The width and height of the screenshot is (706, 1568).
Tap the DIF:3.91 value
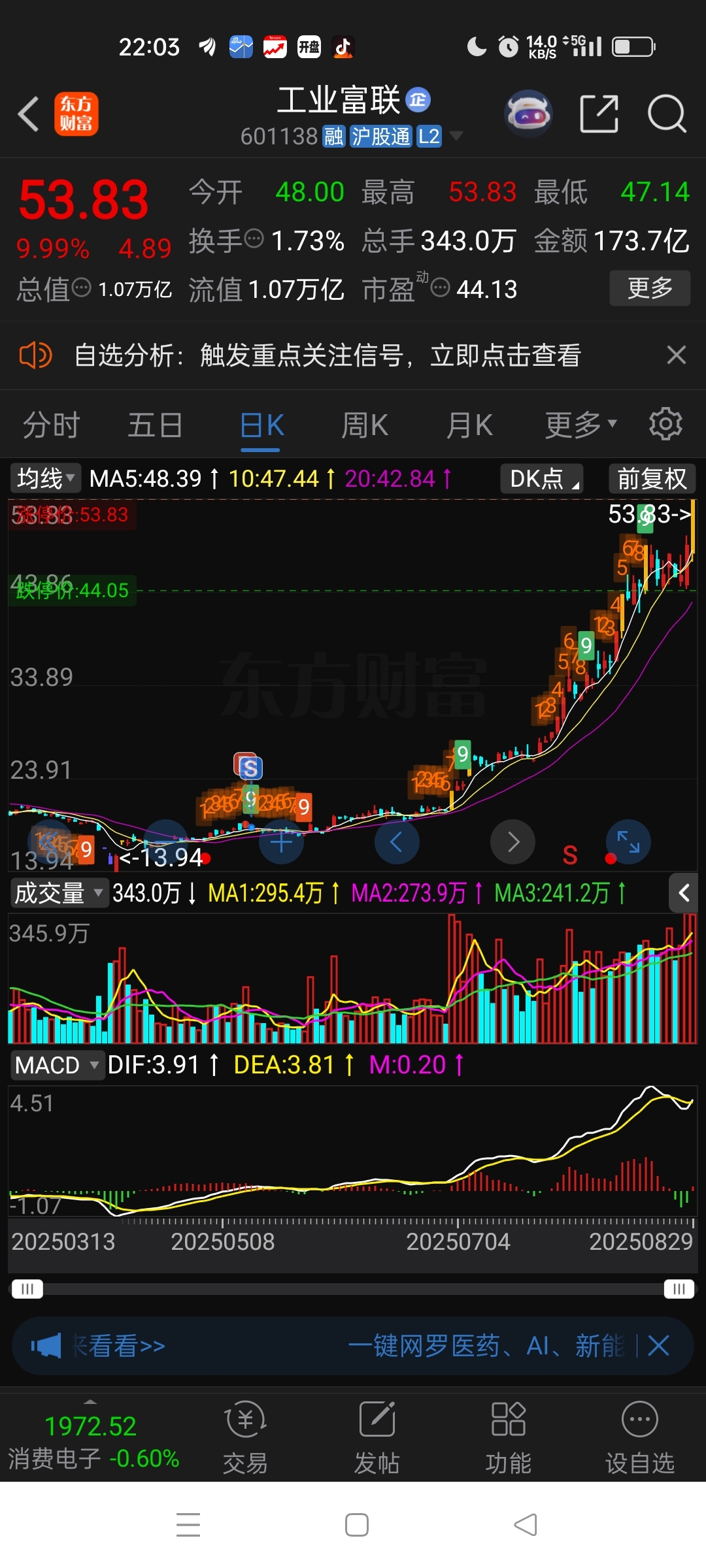click(153, 1065)
